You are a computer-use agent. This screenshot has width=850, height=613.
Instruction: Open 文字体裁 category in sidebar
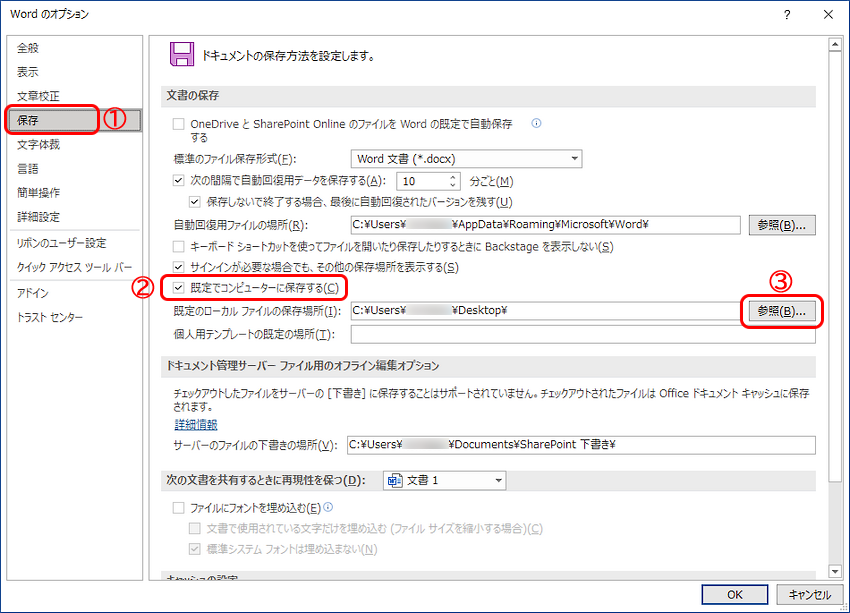[38, 144]
